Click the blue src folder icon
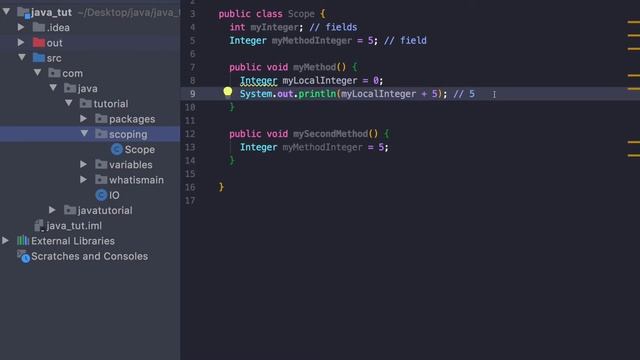The height and width of the screenshot is (360, 640). (39, 58)
